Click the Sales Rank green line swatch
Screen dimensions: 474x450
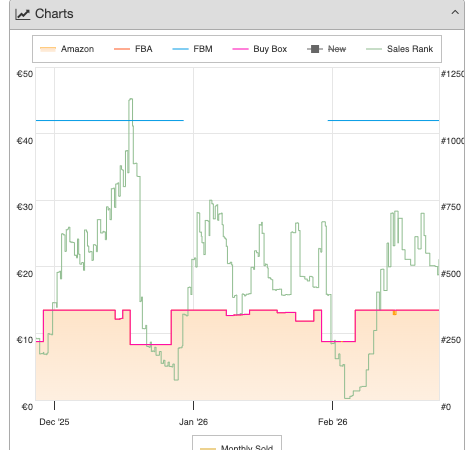point(374,49)
